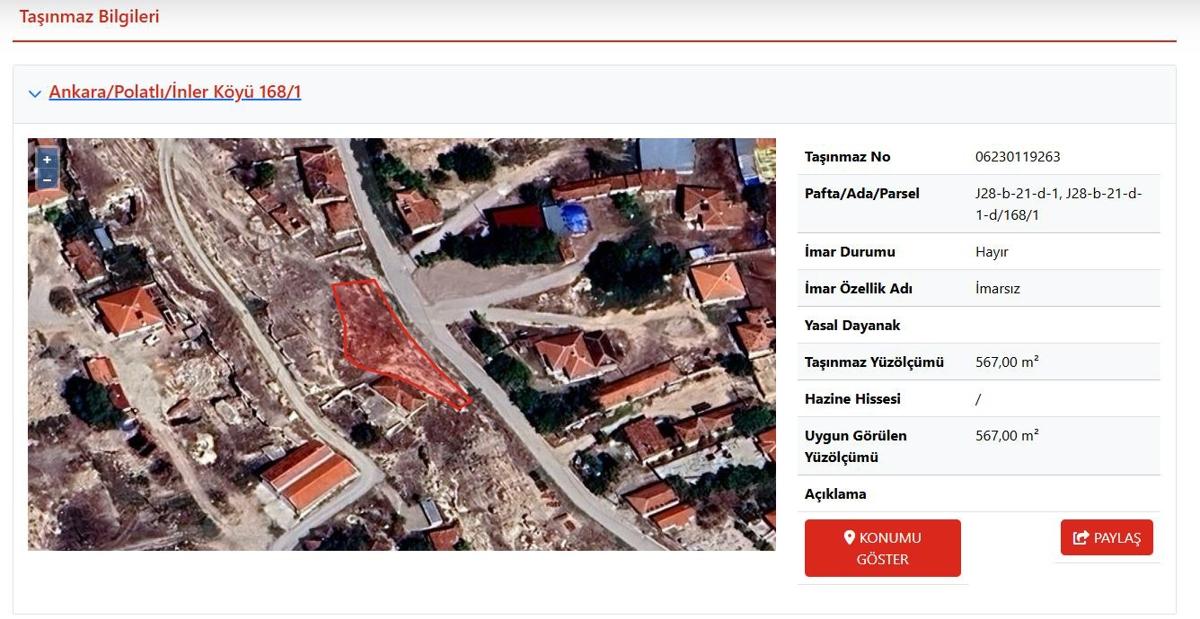Click the Taşınmaz Bilgileri heading

(89, 17)
